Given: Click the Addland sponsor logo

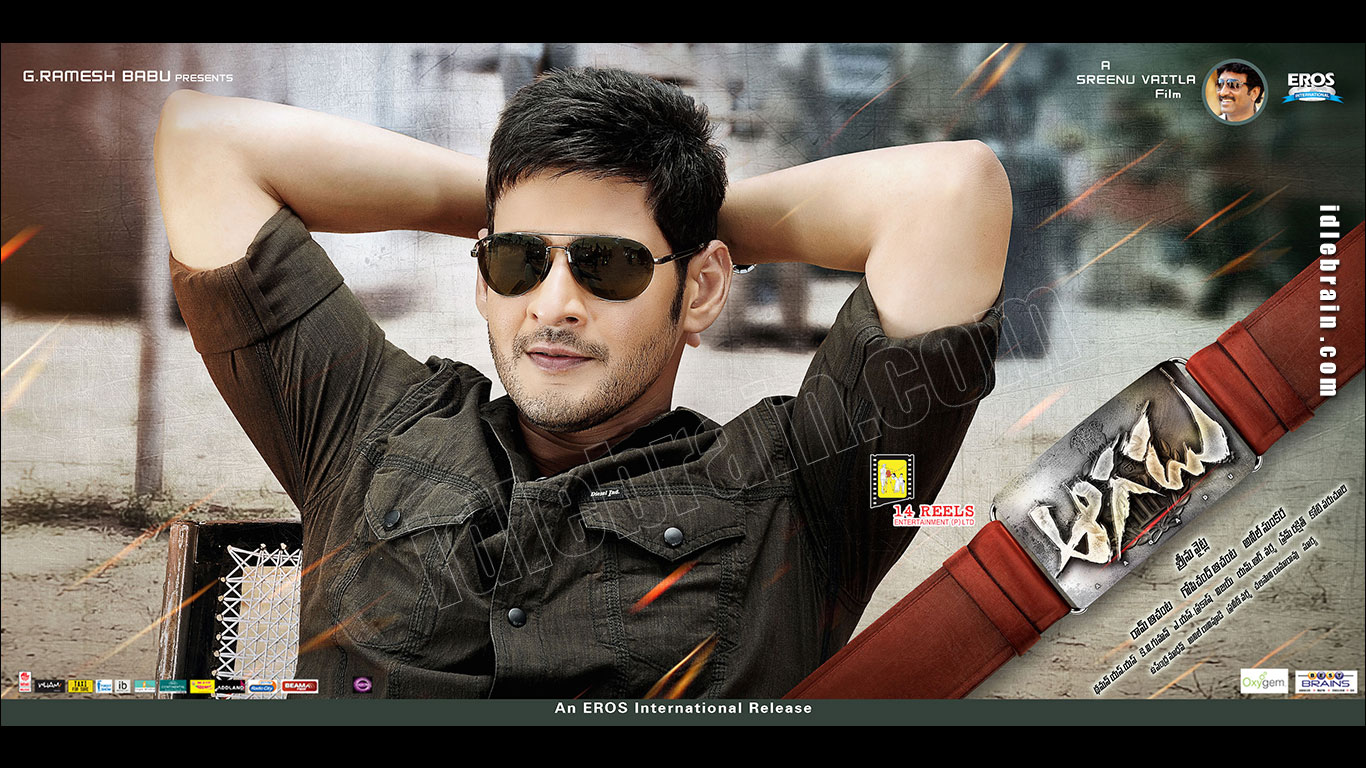Looking at the screenshot, I should (x=230, y=686).
